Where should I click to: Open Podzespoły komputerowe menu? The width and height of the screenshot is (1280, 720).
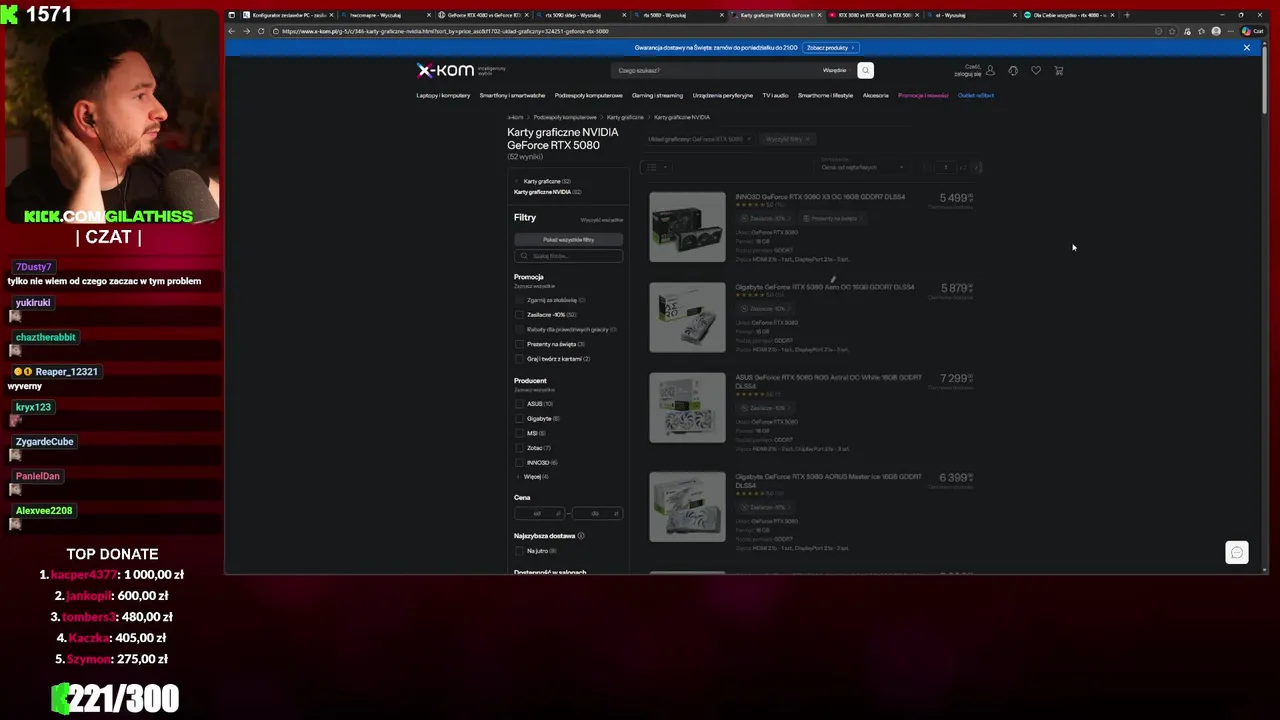point(589,95)
